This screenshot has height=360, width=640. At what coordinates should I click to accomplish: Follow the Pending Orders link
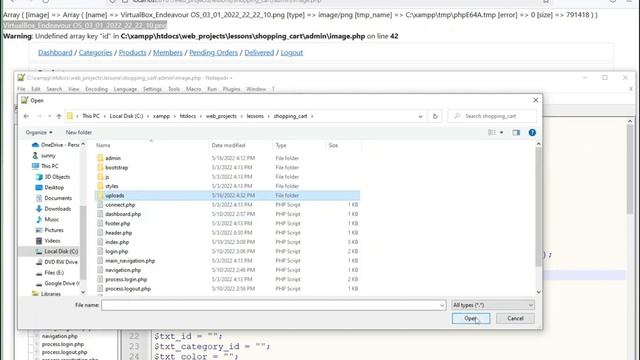click(213, 53)
